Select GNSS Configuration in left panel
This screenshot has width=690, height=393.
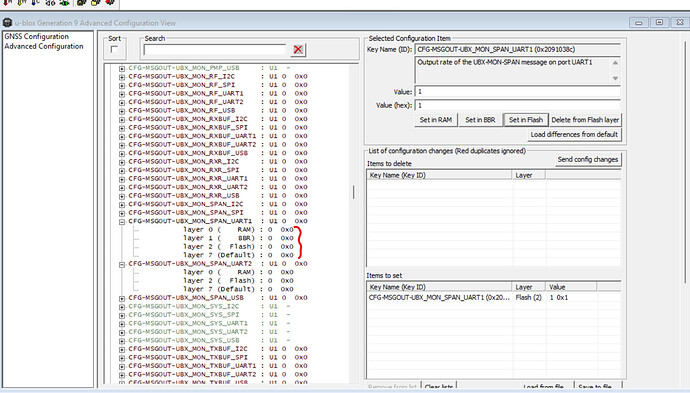point(37,37)
